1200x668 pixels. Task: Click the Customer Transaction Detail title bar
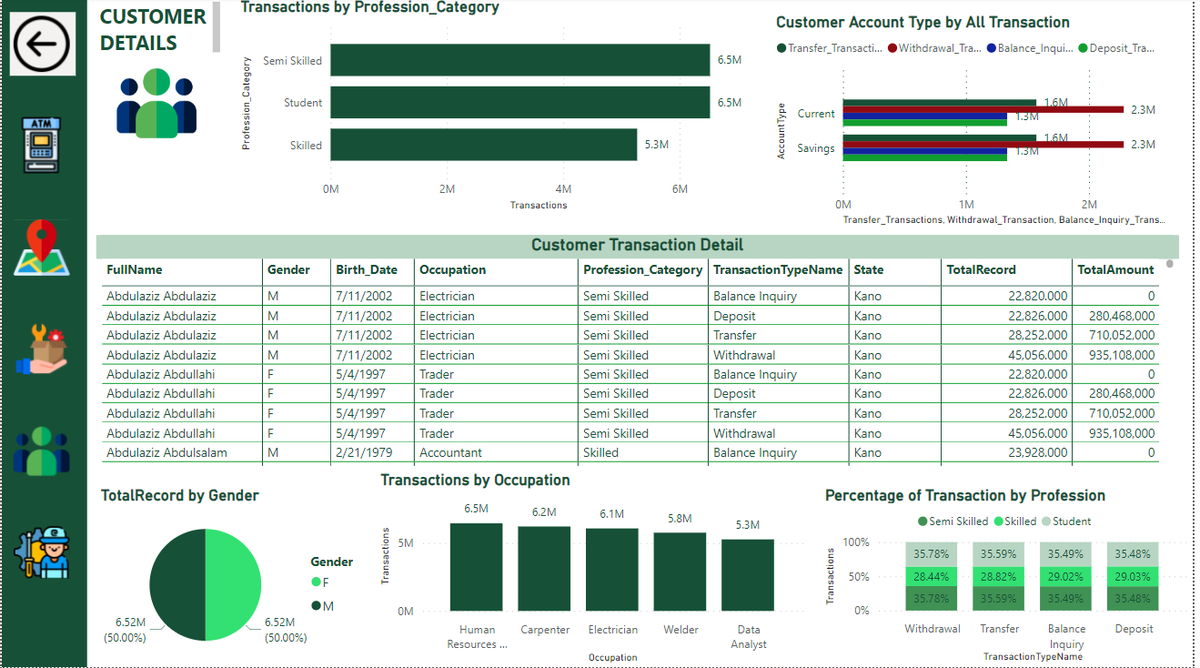[x=637, y=245]
